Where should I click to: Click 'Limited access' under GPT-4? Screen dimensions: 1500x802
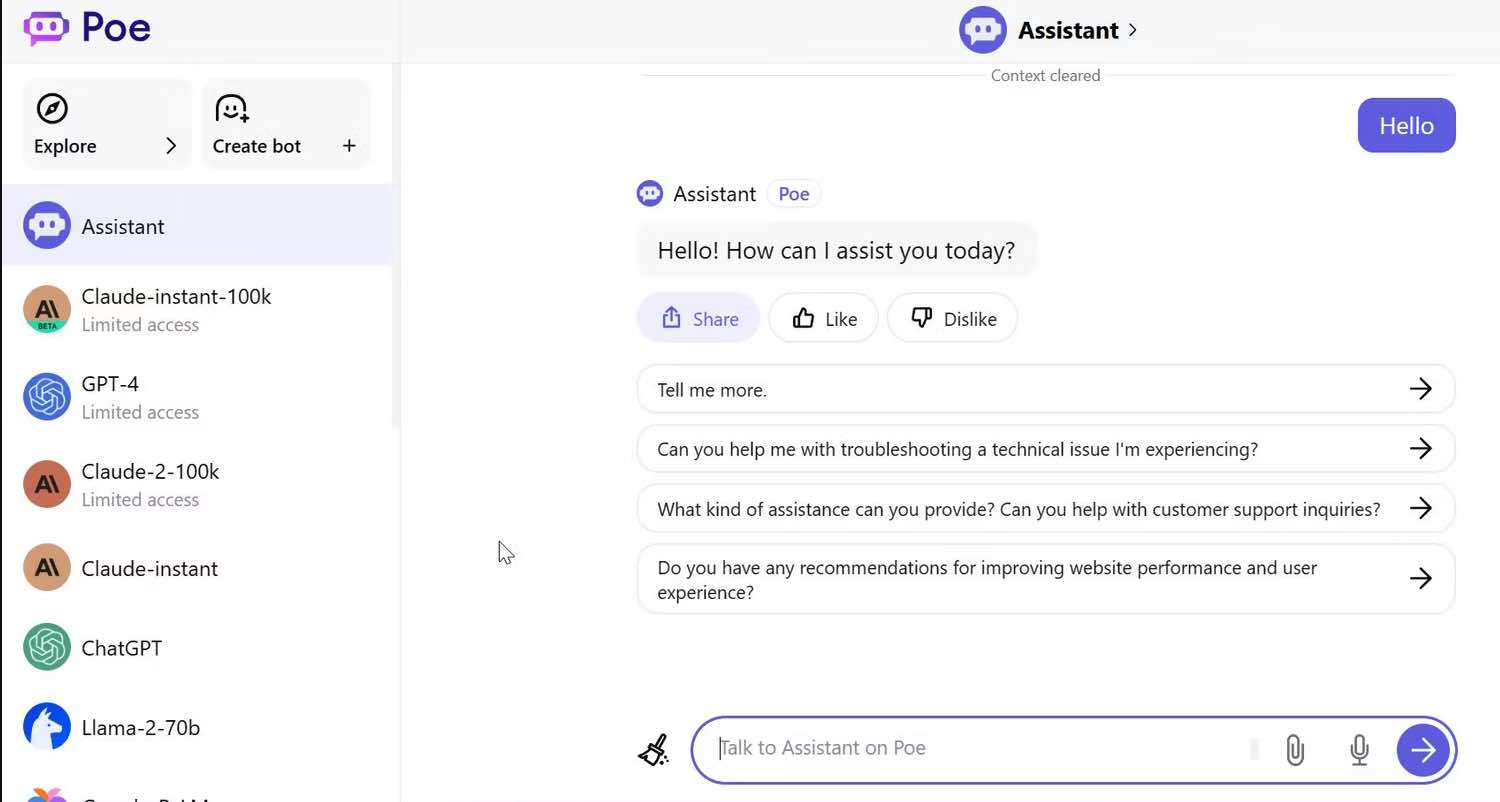[140, 412]
